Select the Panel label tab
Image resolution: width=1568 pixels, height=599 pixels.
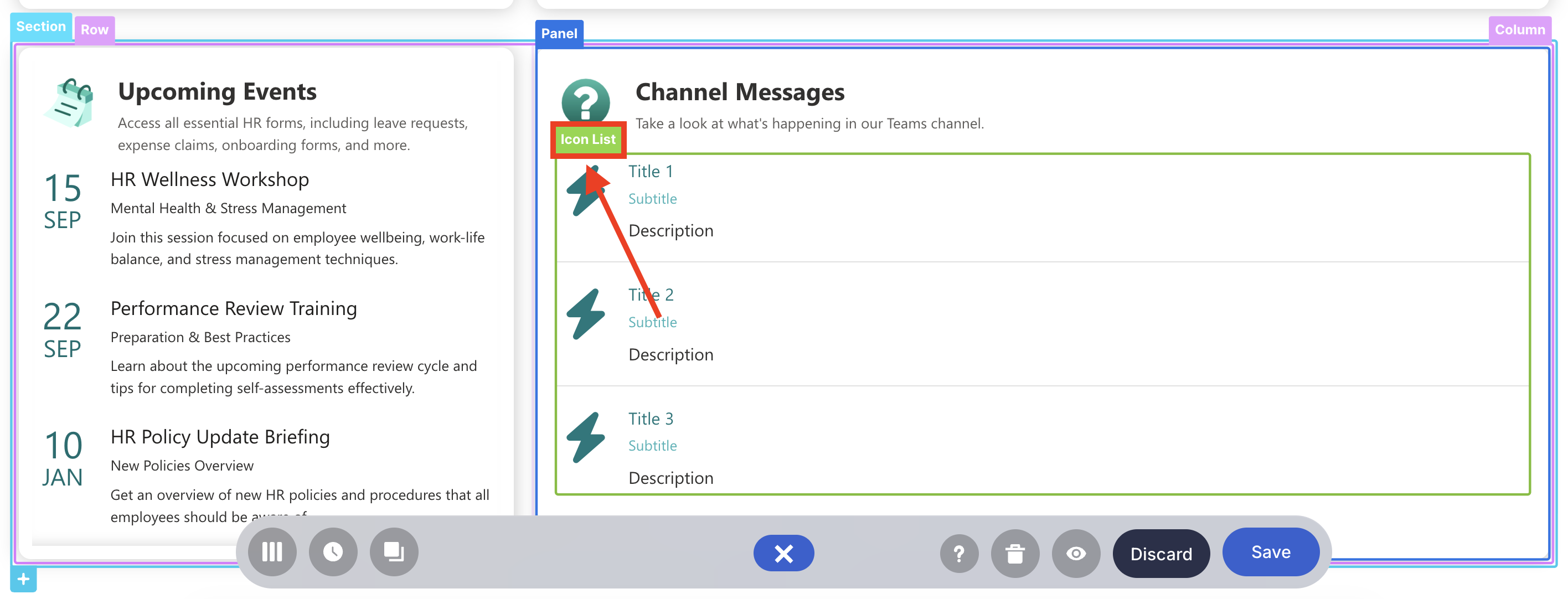[559, 33]
